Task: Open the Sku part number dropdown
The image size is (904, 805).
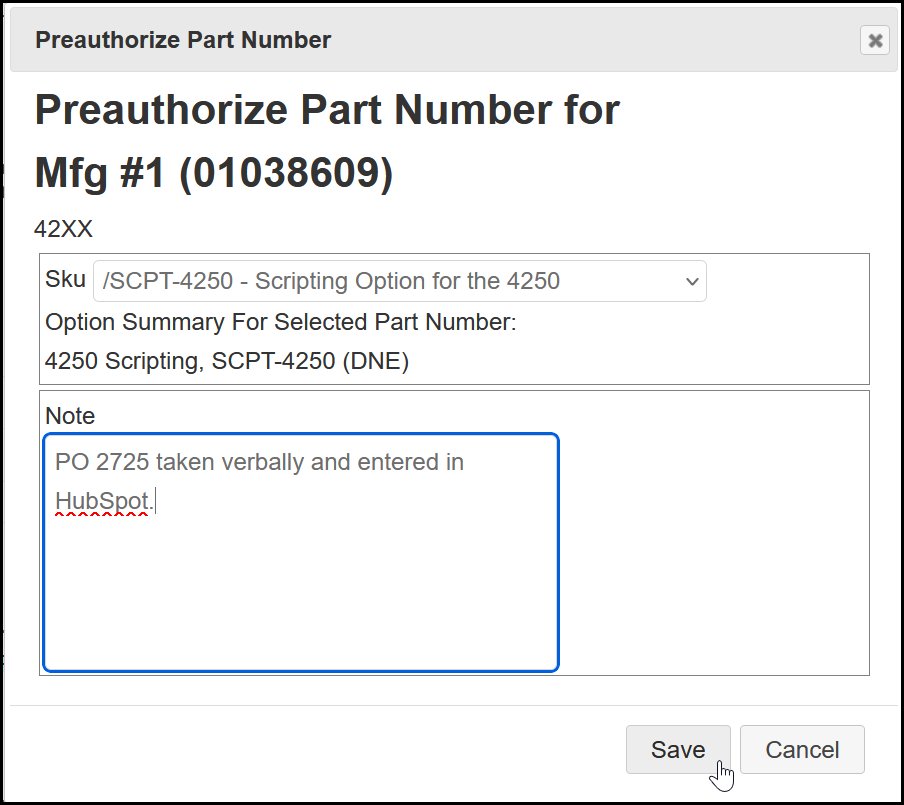Action: [x=399, y=281]
